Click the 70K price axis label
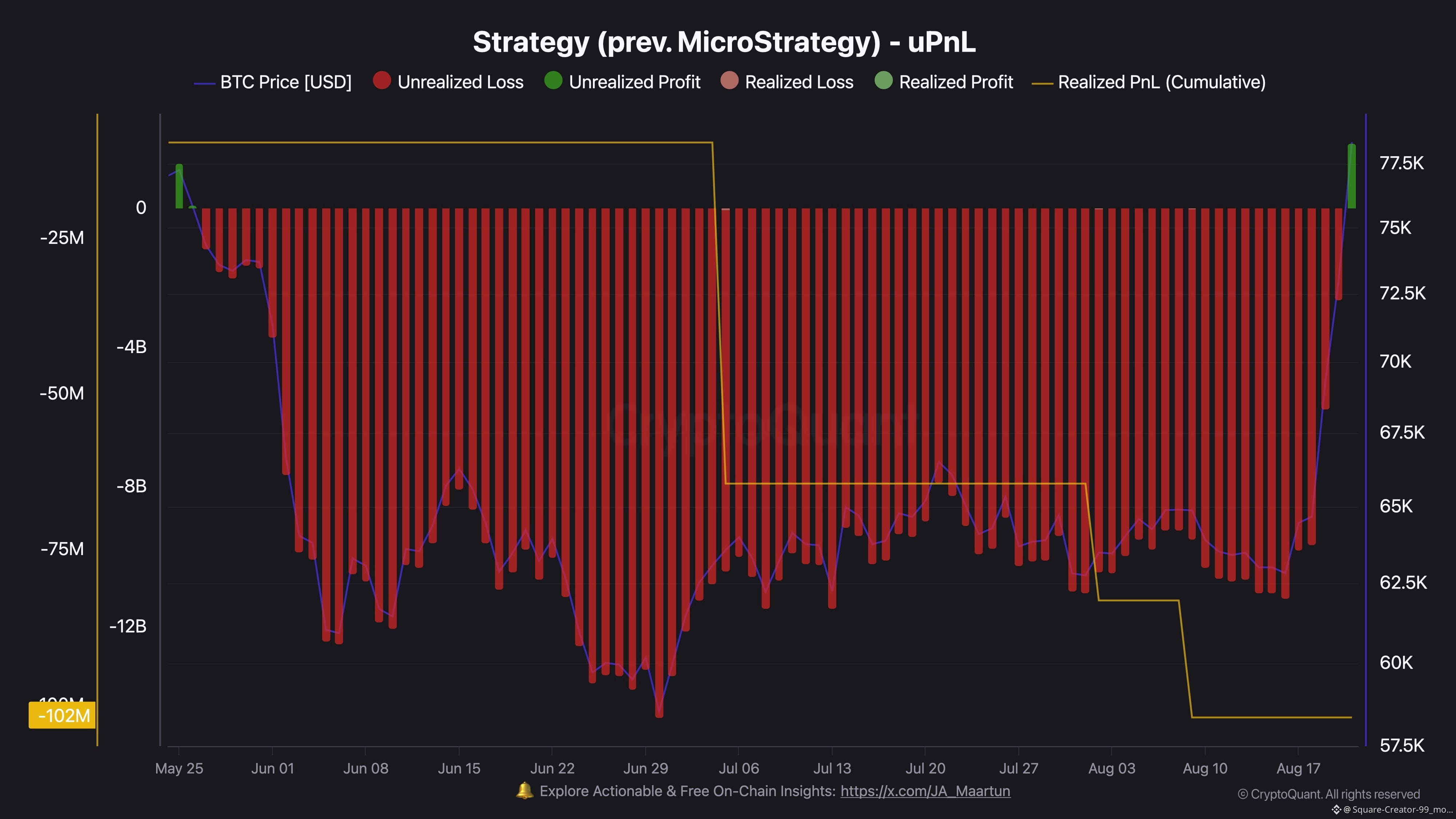The height and width of the screenshot is (819, 1456). pos(1396,361)
